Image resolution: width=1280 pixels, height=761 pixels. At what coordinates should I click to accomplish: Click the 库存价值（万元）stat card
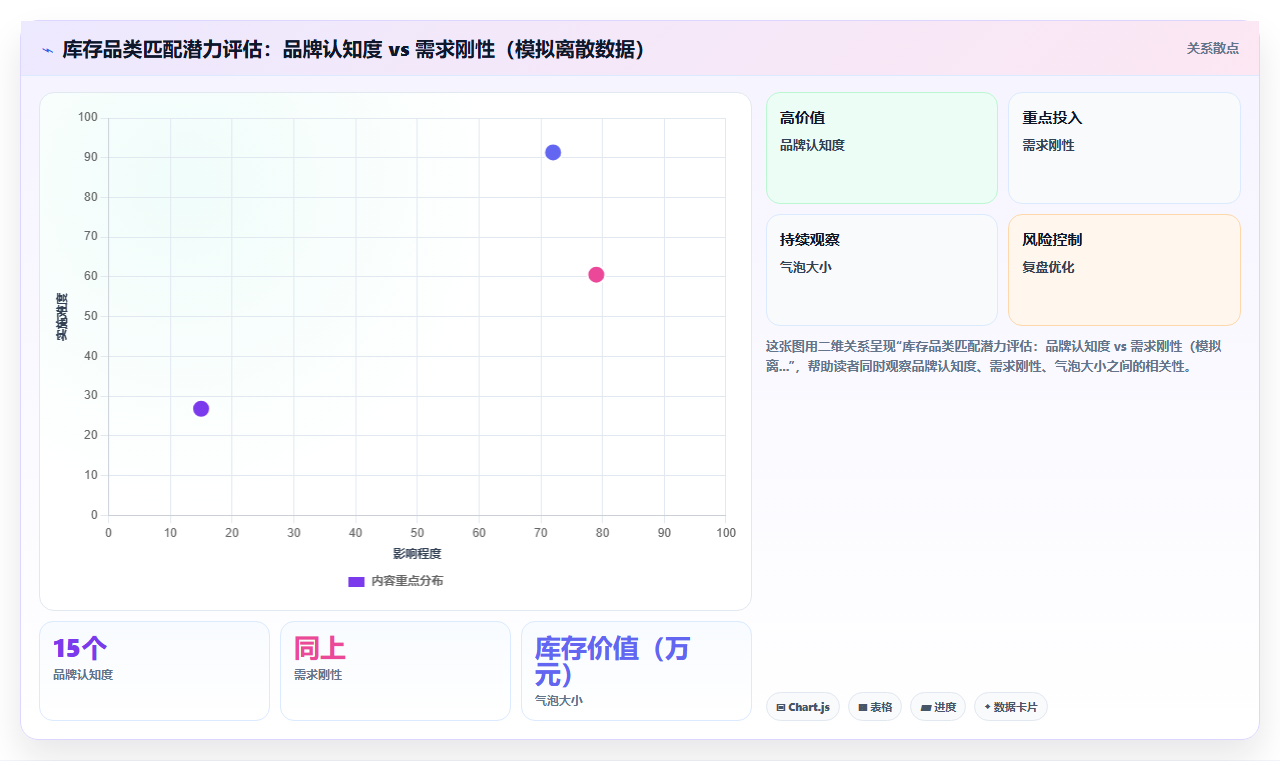click(636, 671)
